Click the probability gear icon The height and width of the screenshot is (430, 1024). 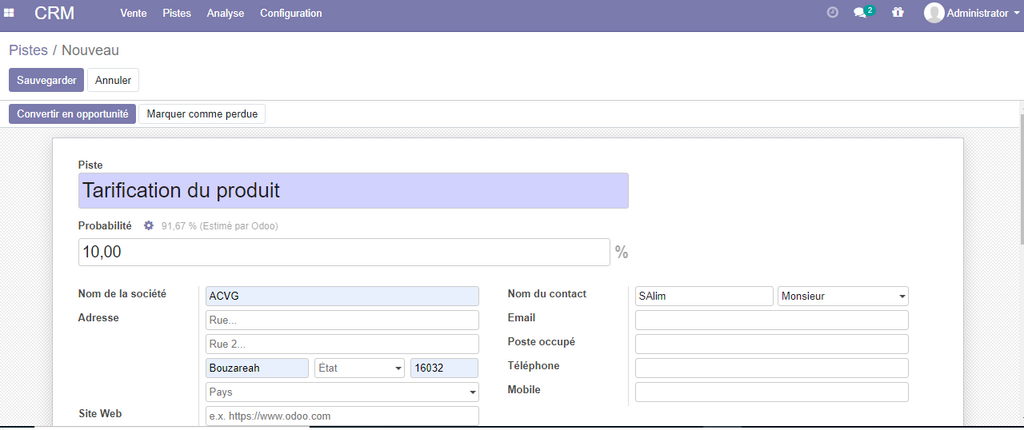coord(149,226)
